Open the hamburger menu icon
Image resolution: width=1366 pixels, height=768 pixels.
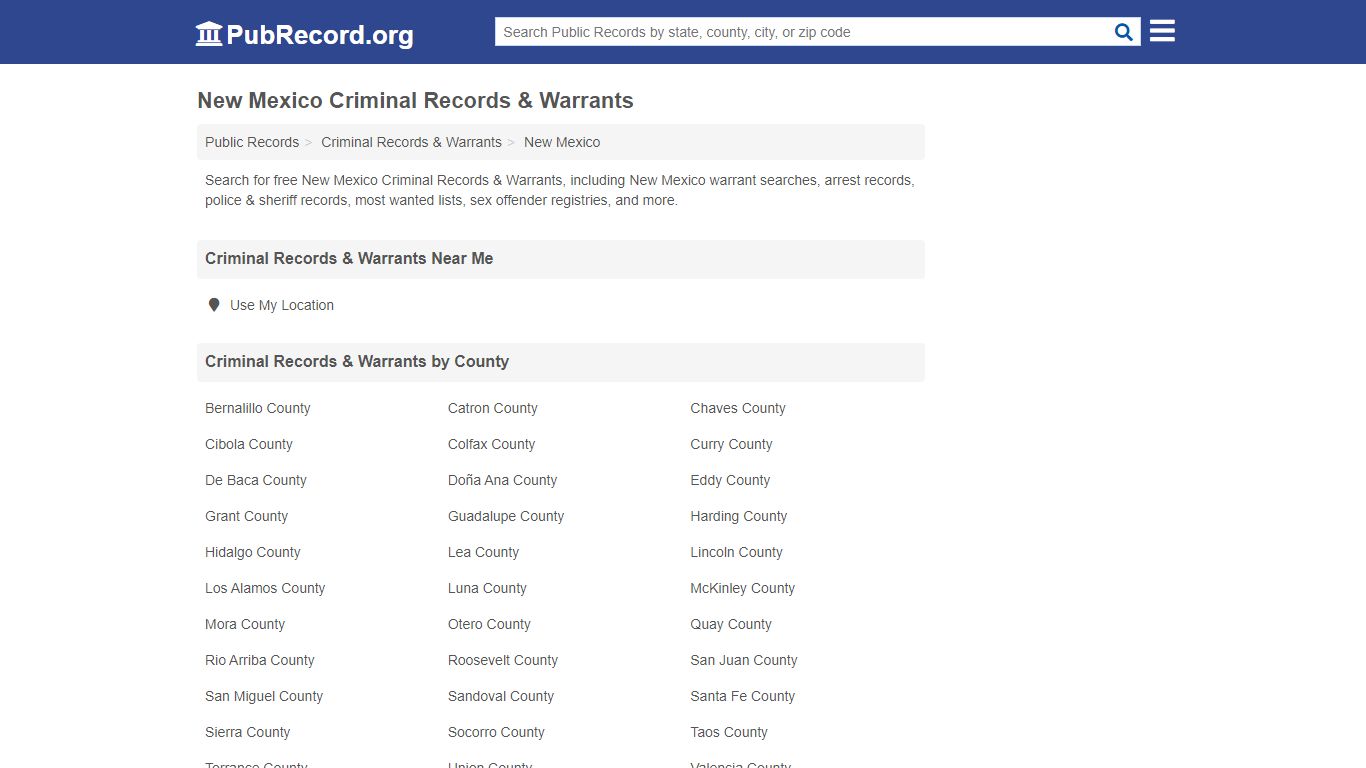pos(1162,31)
